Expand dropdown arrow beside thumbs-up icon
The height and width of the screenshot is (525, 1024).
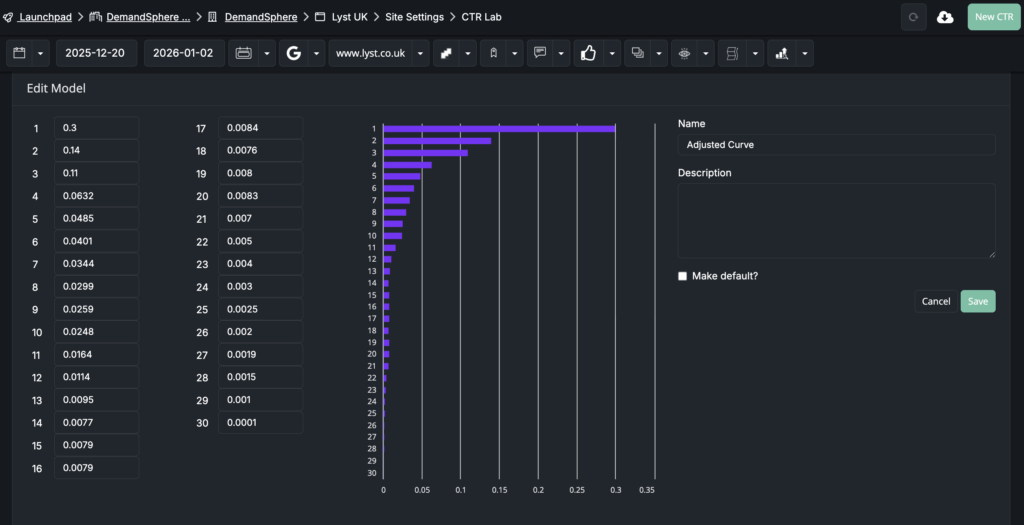click(610, 53)
